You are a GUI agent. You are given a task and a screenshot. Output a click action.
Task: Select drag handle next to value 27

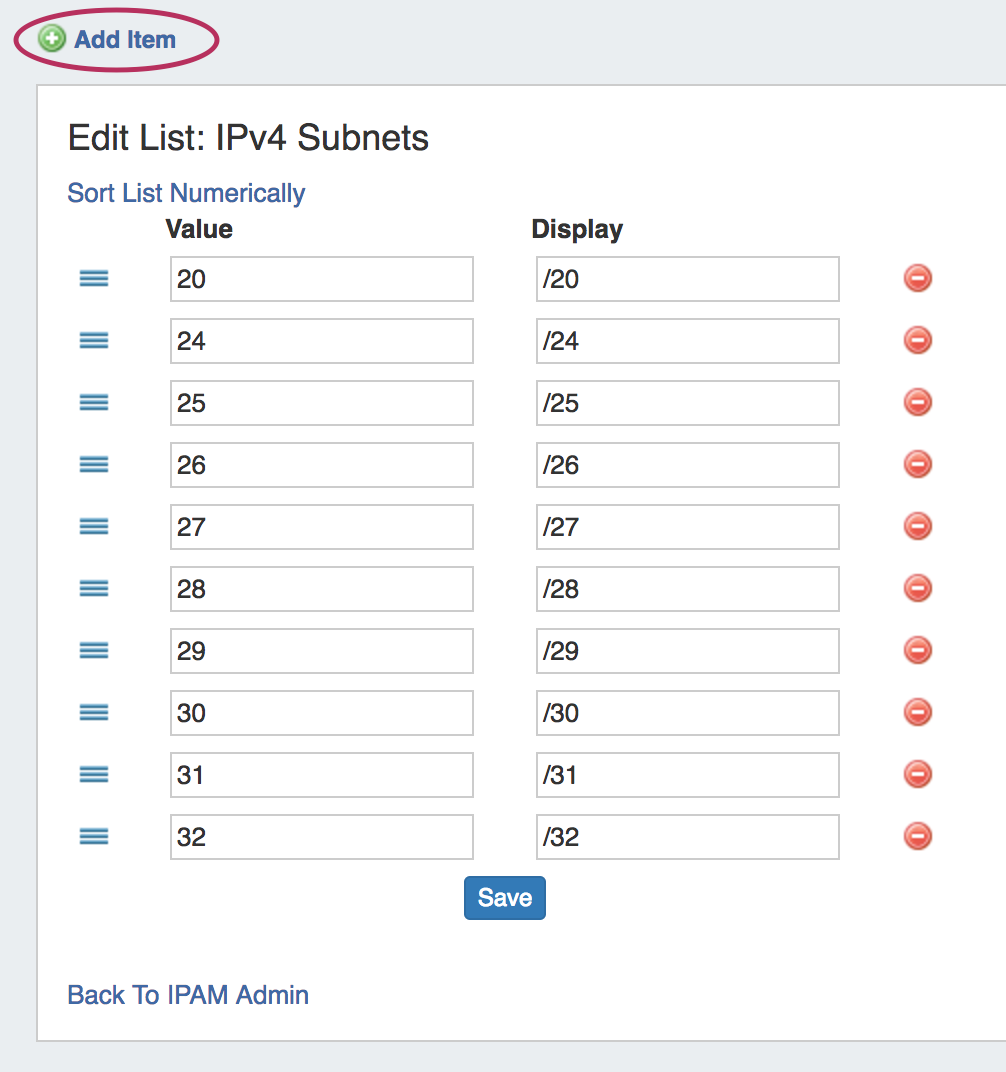pyautogui.click(x=94, y=527)
